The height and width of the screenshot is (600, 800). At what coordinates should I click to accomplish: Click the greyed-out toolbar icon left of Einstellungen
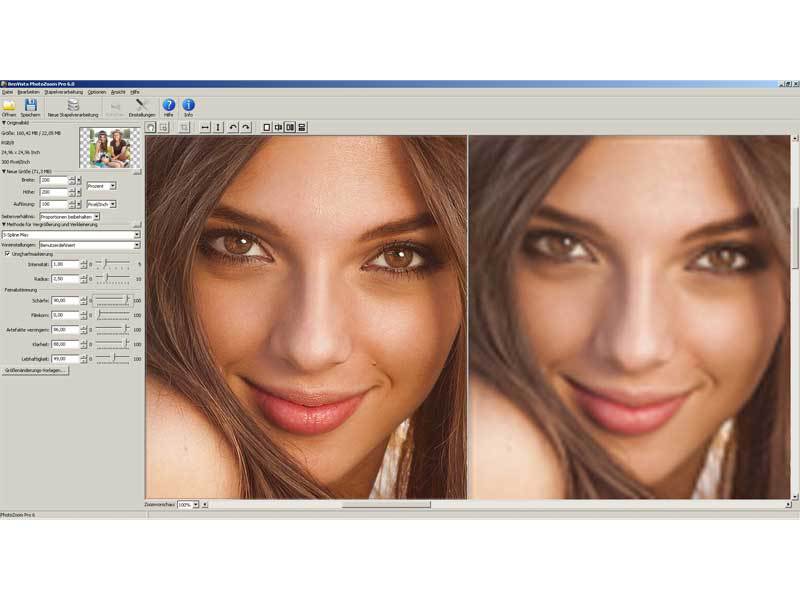click(115, 106)
